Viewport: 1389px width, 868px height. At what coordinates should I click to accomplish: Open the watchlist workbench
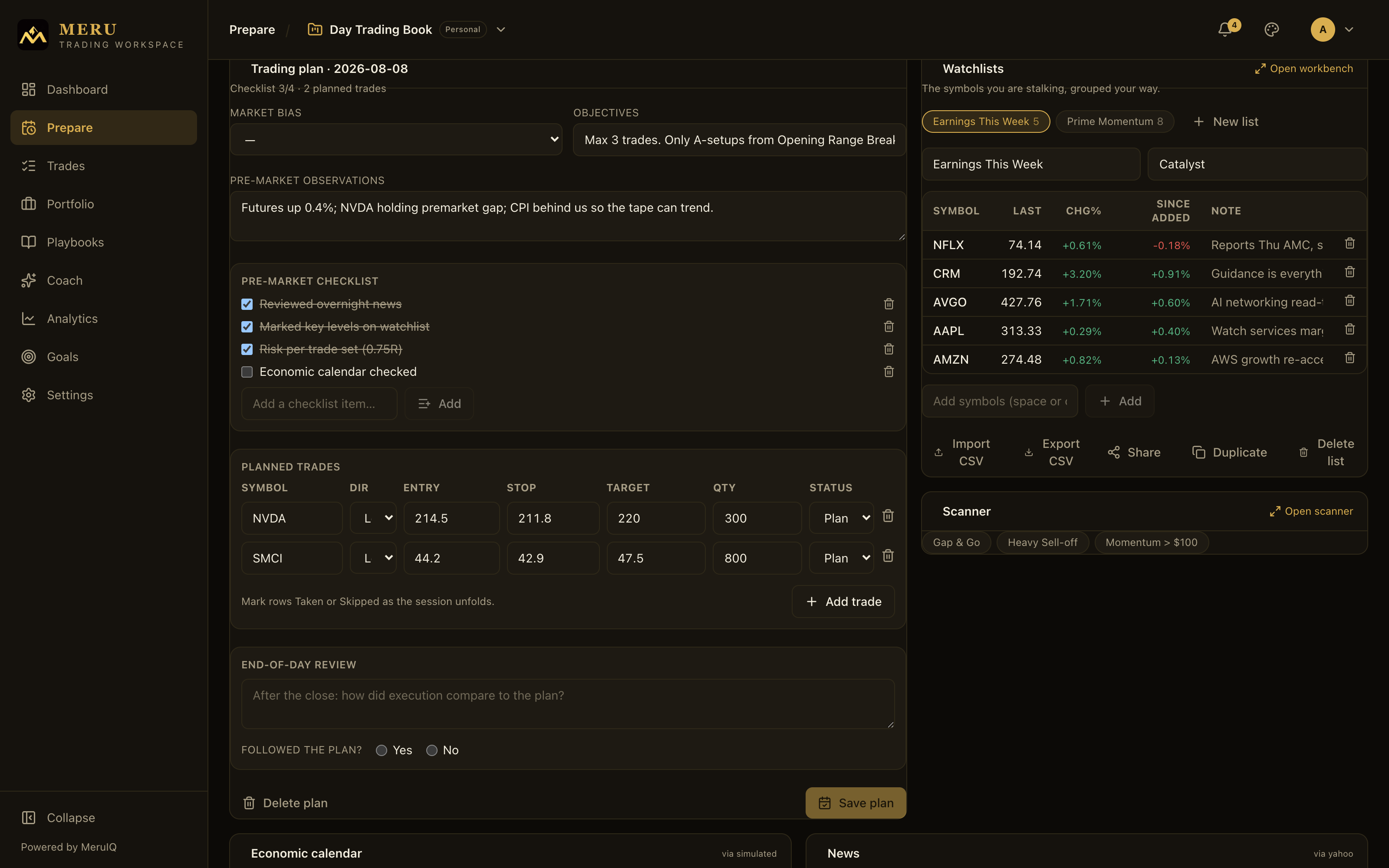coord(1303,68)
